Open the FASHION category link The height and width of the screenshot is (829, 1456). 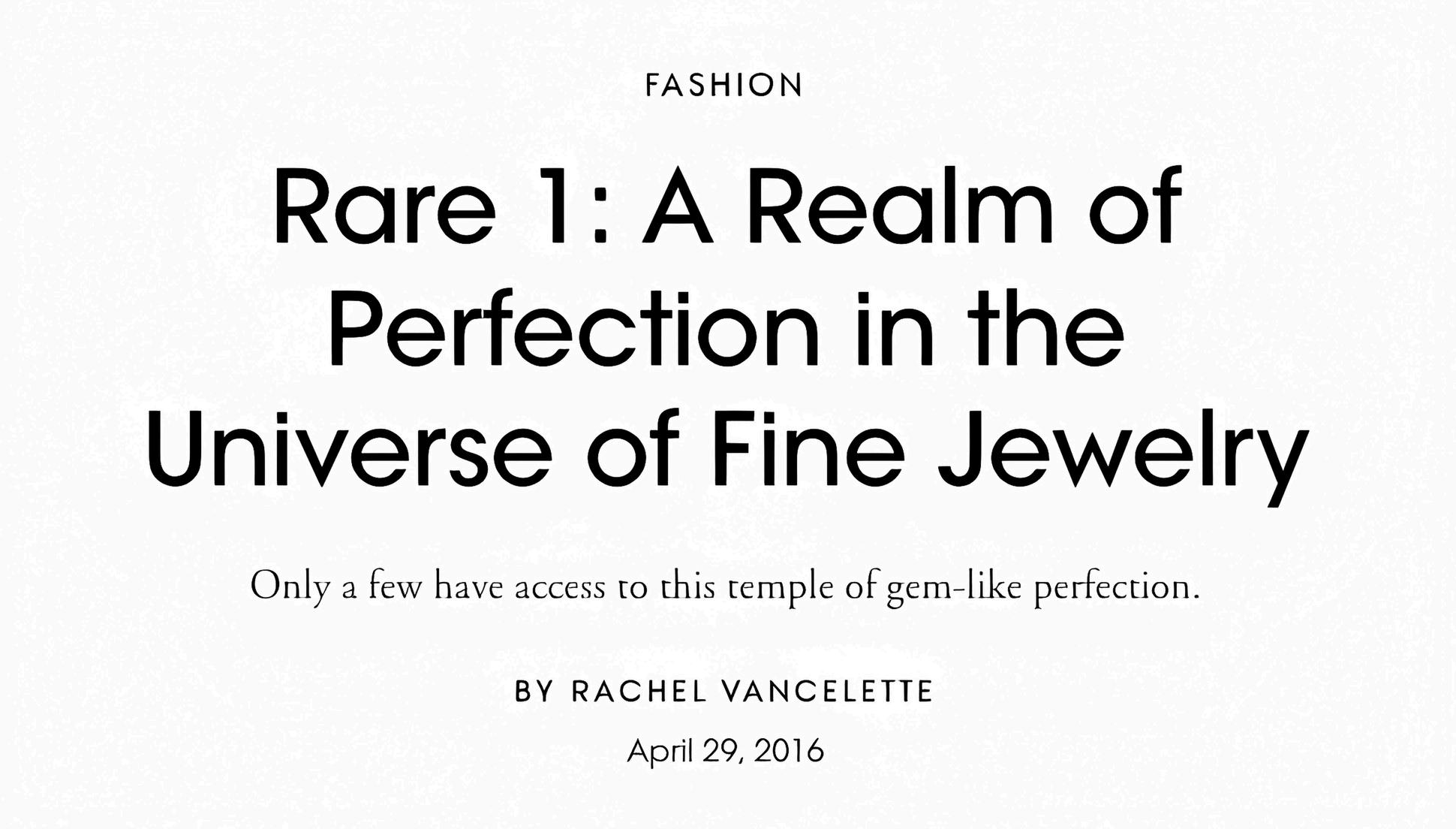(724, 85)
